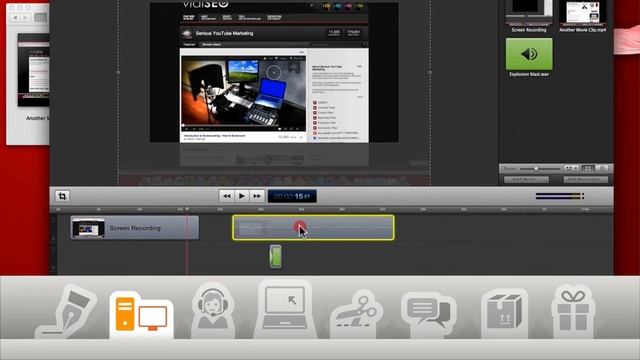Click the playhead marker on timeline ruler
The width and height of the screenshot is (640, 360).
(x=187, y=209)
